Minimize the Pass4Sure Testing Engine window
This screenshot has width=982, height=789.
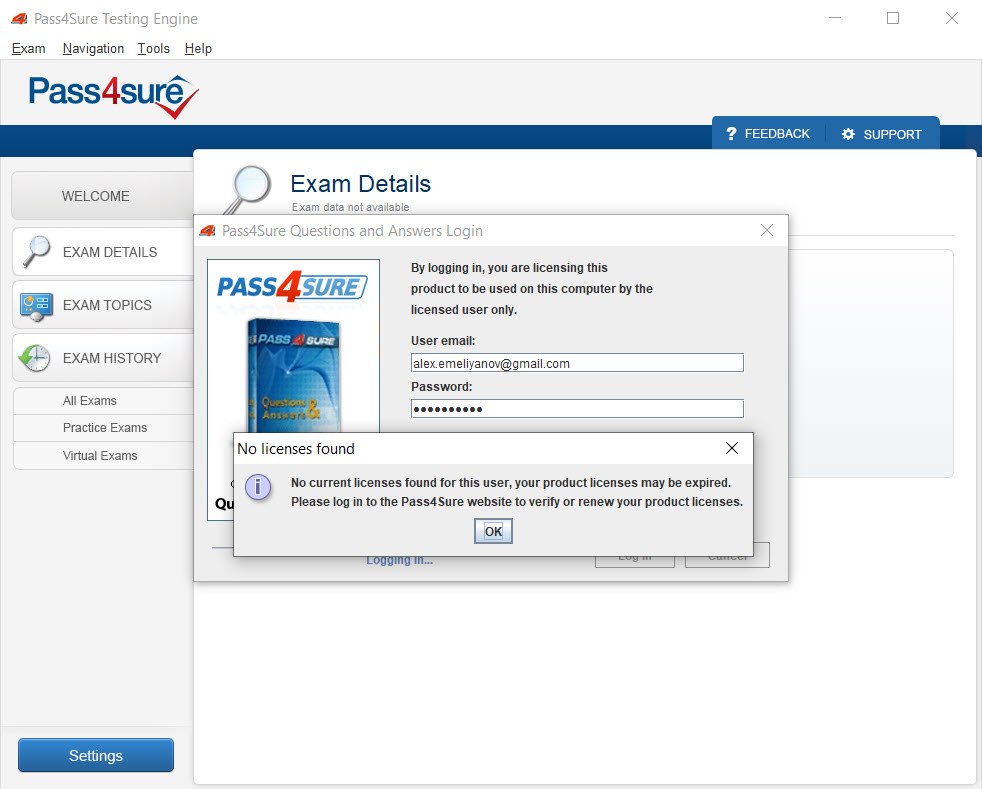click(x=834, y=18)
